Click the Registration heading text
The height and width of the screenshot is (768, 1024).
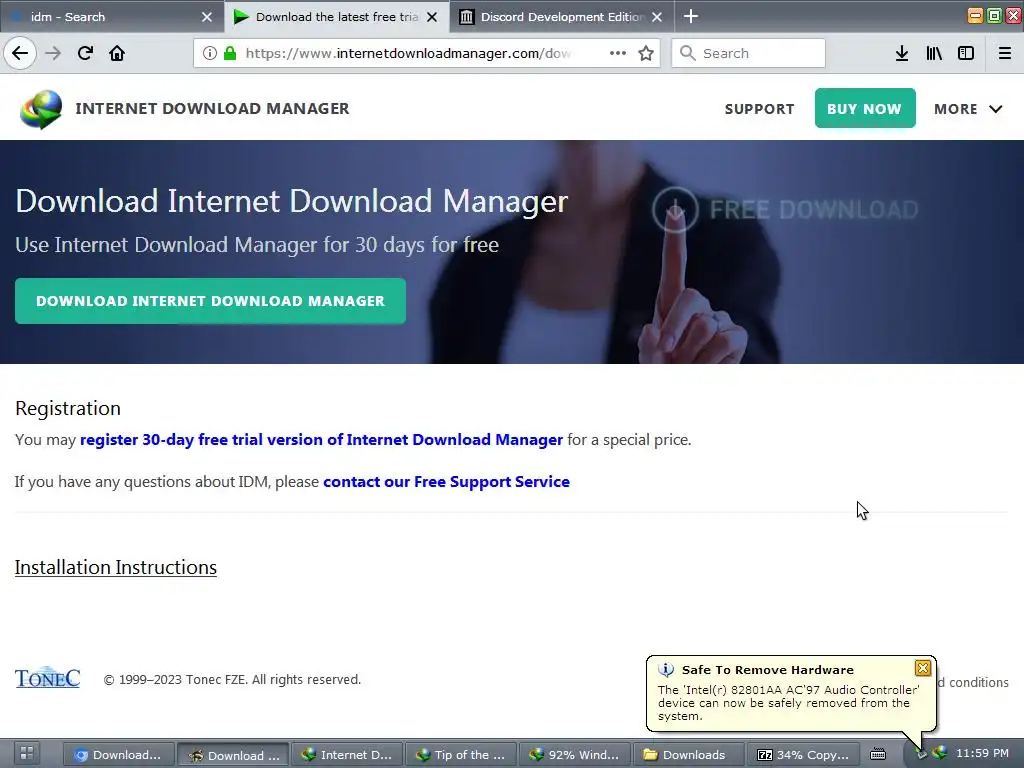pyautogui.click(x=68, y=408)
